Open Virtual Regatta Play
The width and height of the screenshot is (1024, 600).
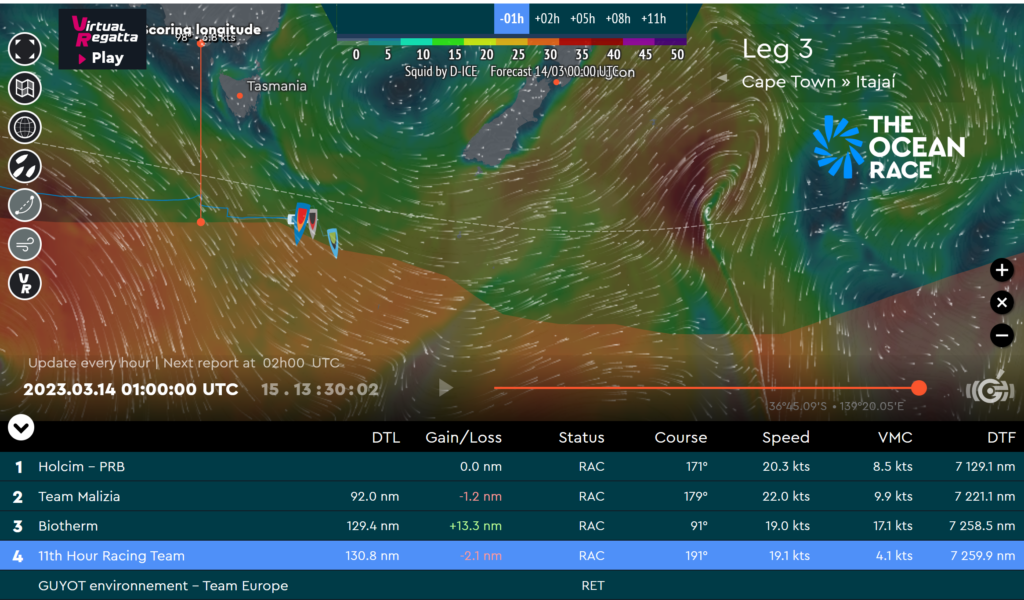(x=103, y=40)
